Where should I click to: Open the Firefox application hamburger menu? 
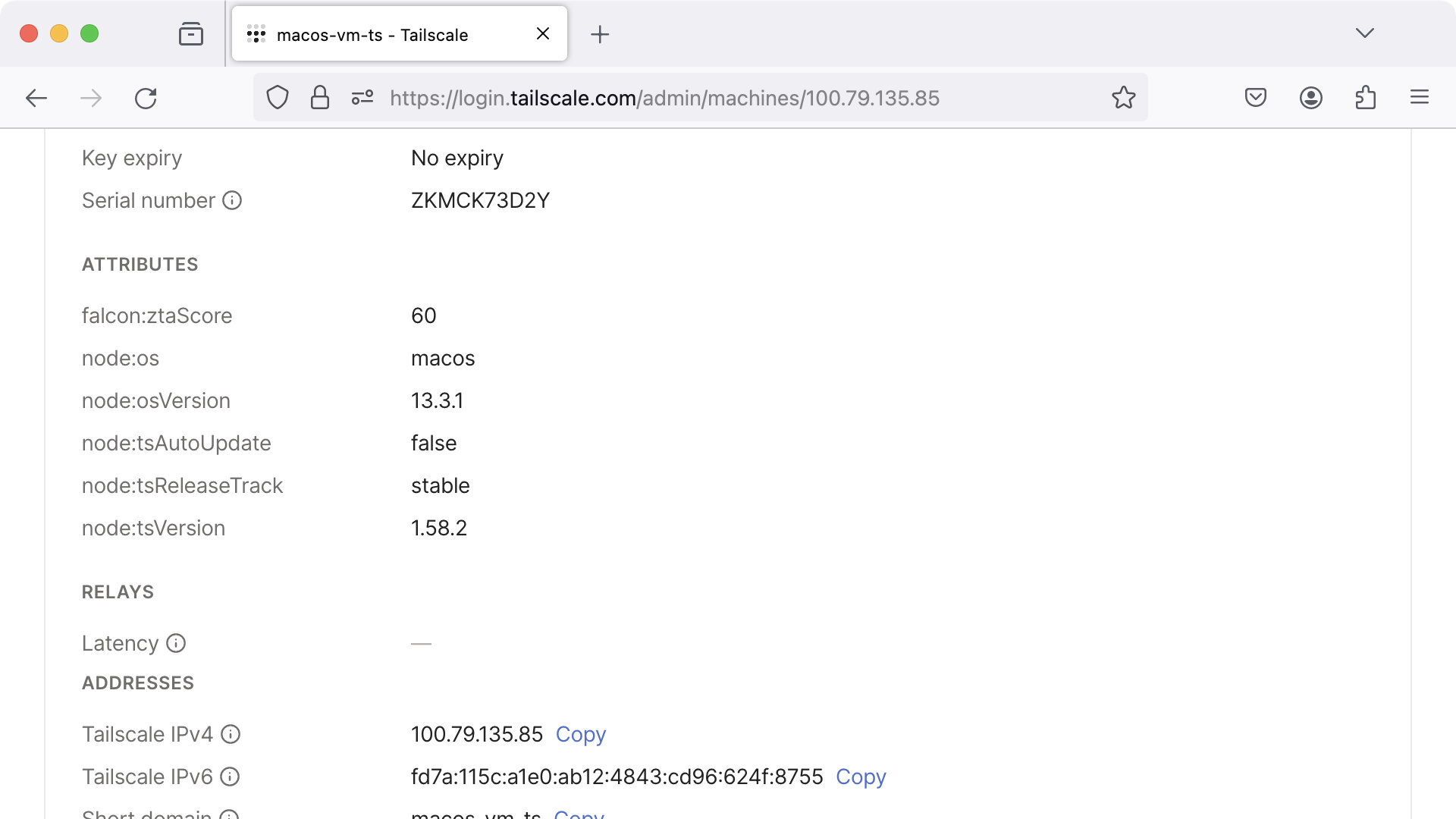pos(1420,98)
